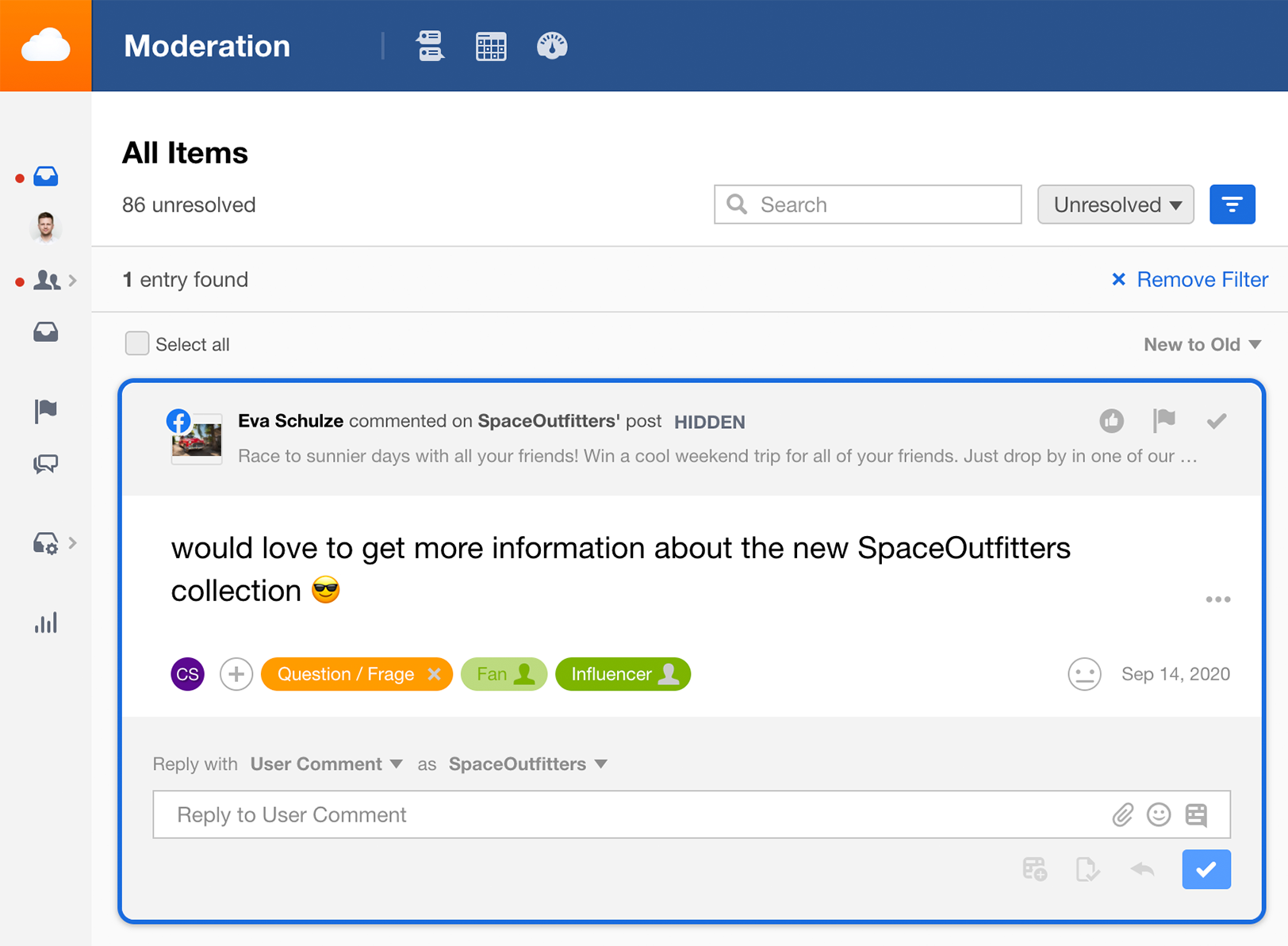This screenshot has width=1288, height=946.
Task: Expand the inbox settings chevron in sidebar
Action: (73, 542)
